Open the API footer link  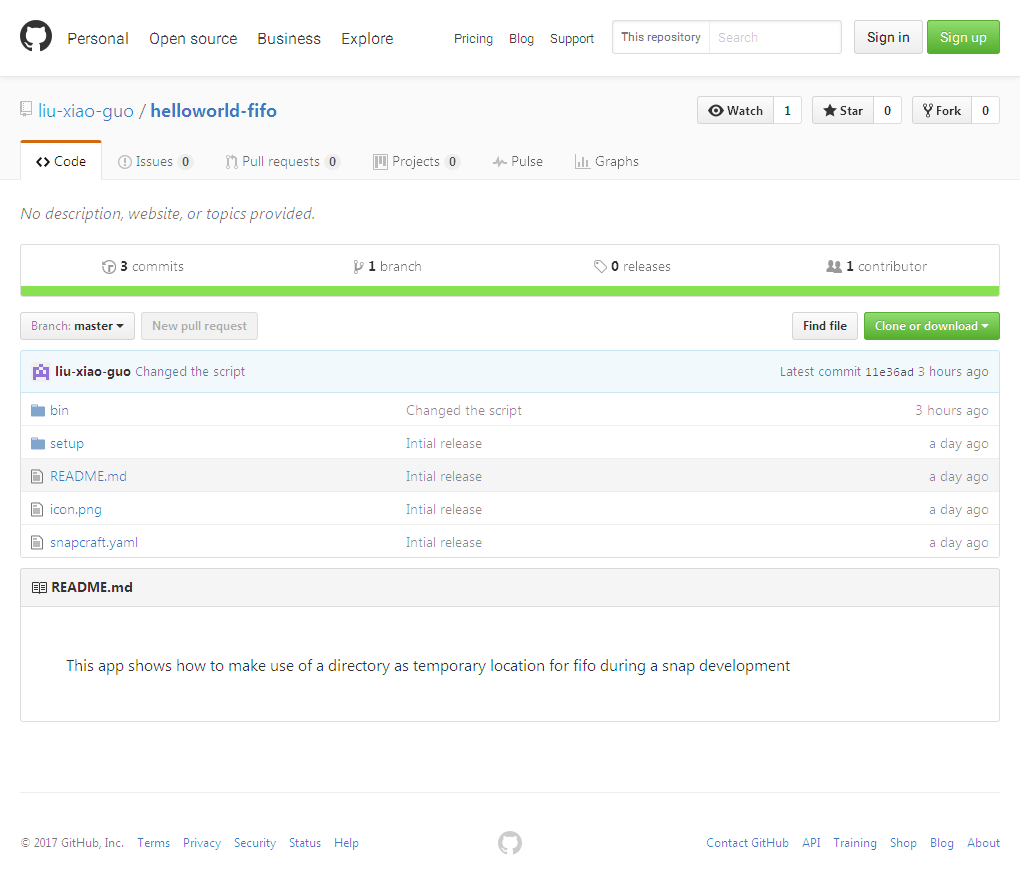[811, 843]
